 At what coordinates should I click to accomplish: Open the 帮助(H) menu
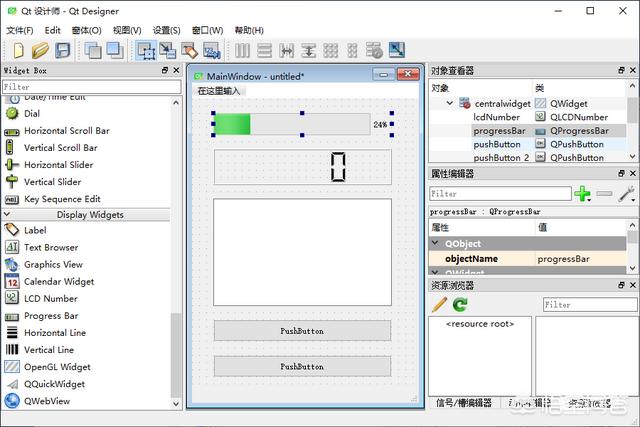249,30
